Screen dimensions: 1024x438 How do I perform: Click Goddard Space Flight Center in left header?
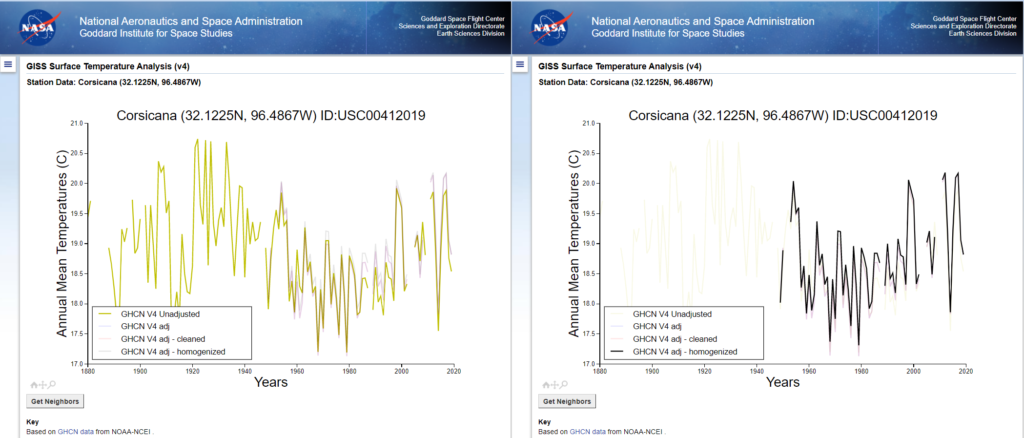click(x=470, y=18)
